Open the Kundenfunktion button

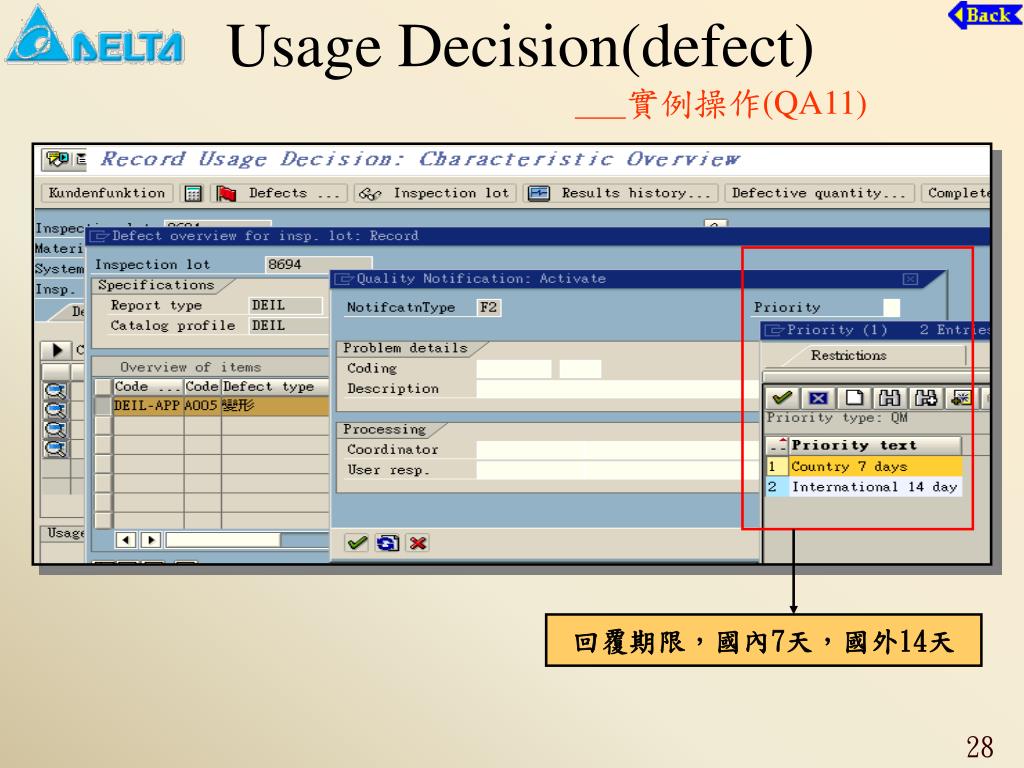coord(107,193)
